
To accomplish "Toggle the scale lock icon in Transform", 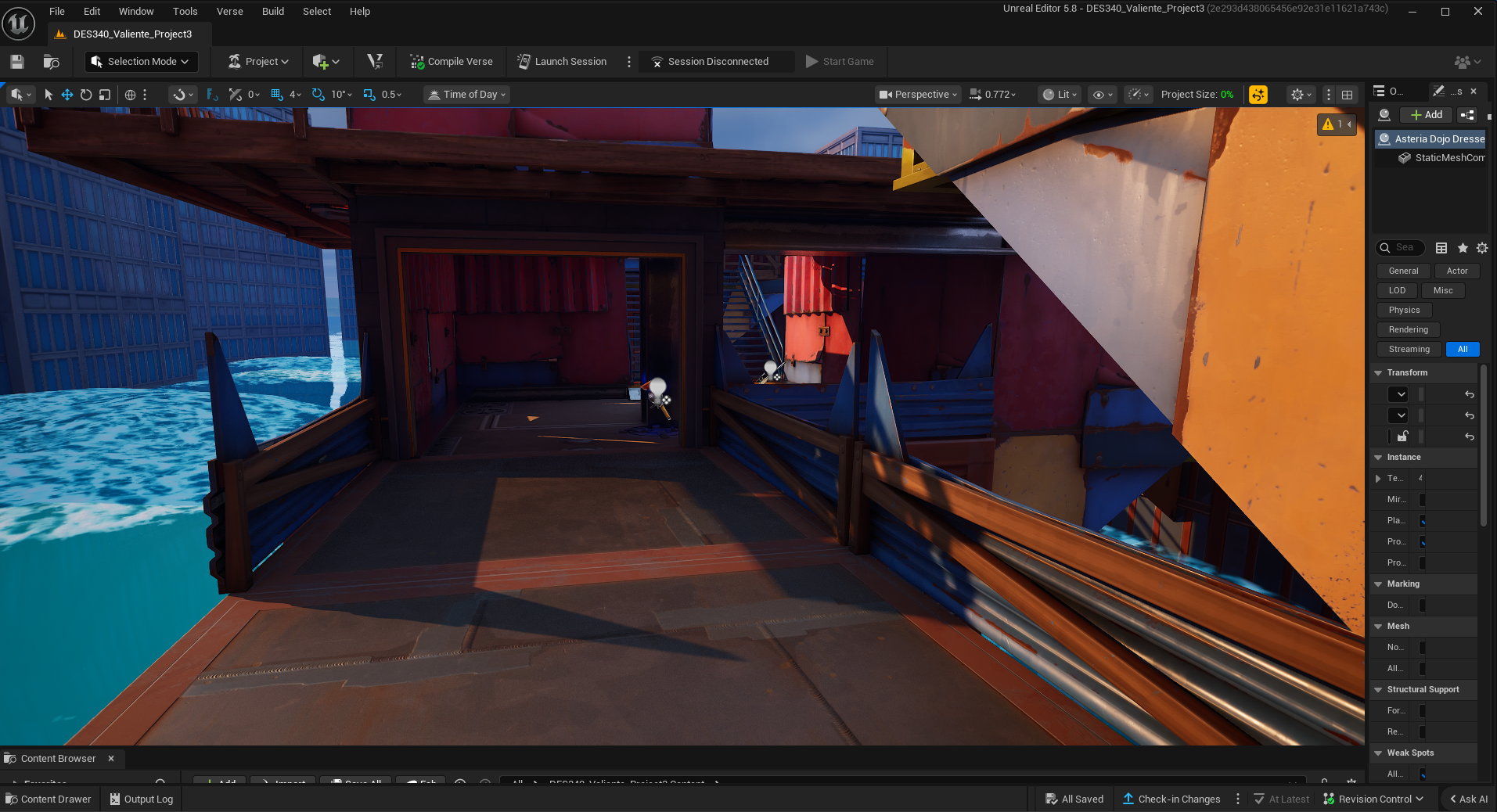I will (x=1403, y=437).
